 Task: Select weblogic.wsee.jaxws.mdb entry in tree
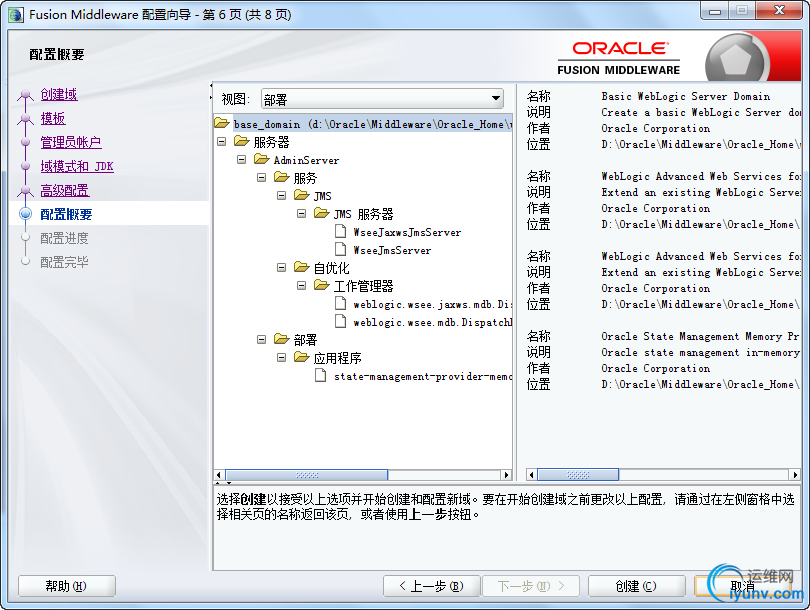point(432,304)
